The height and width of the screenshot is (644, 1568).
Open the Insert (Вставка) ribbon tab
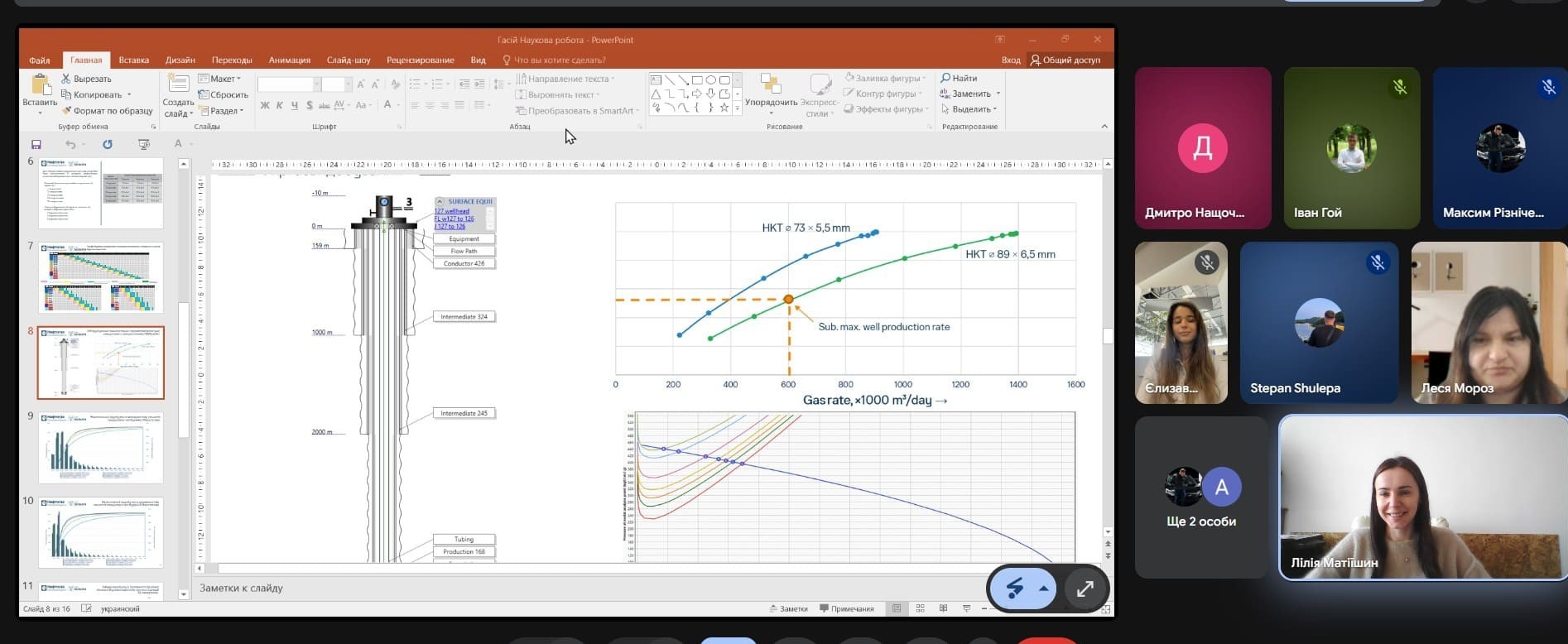pos(133,60)
